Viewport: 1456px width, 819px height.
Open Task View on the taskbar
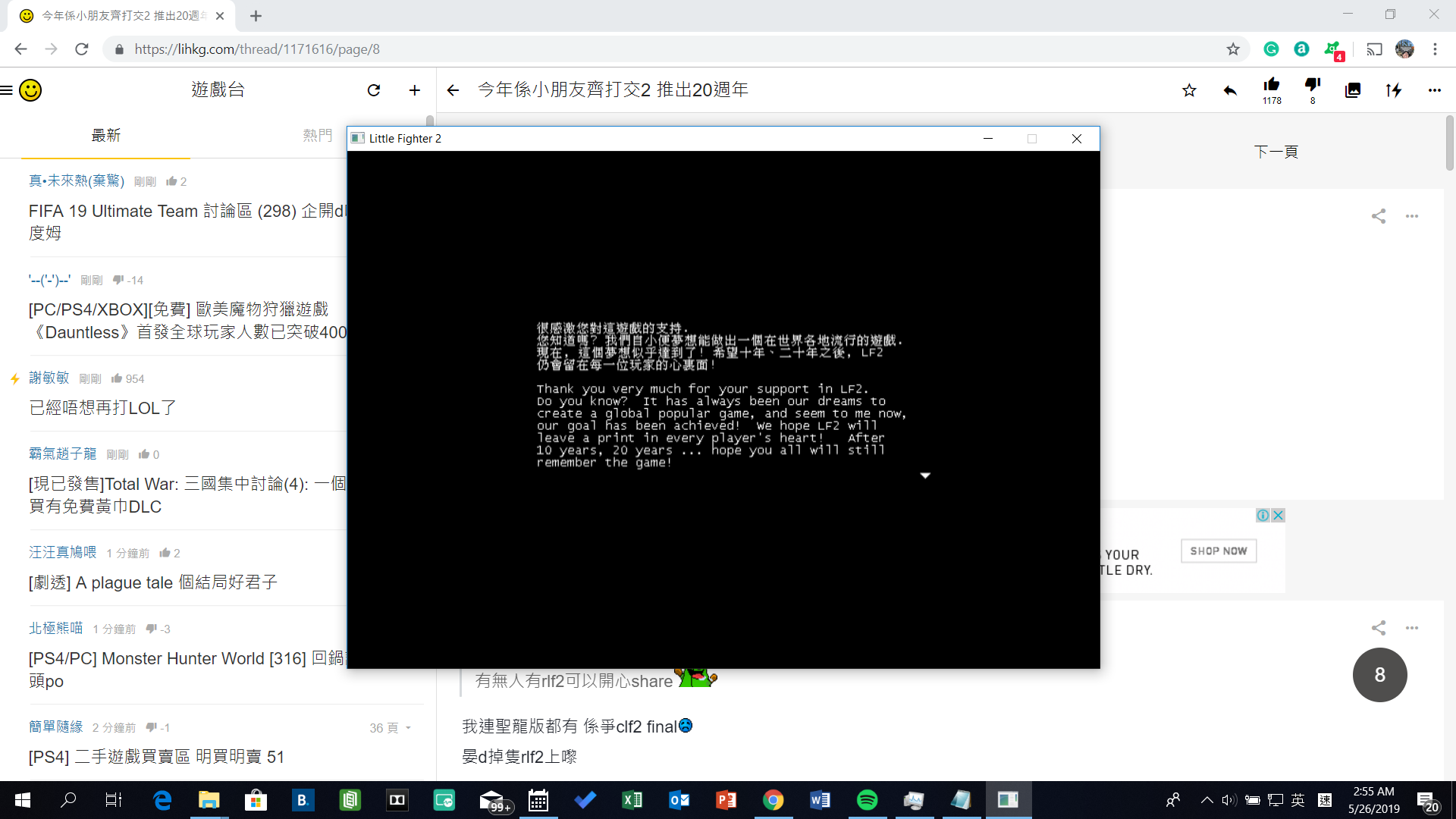114,800
